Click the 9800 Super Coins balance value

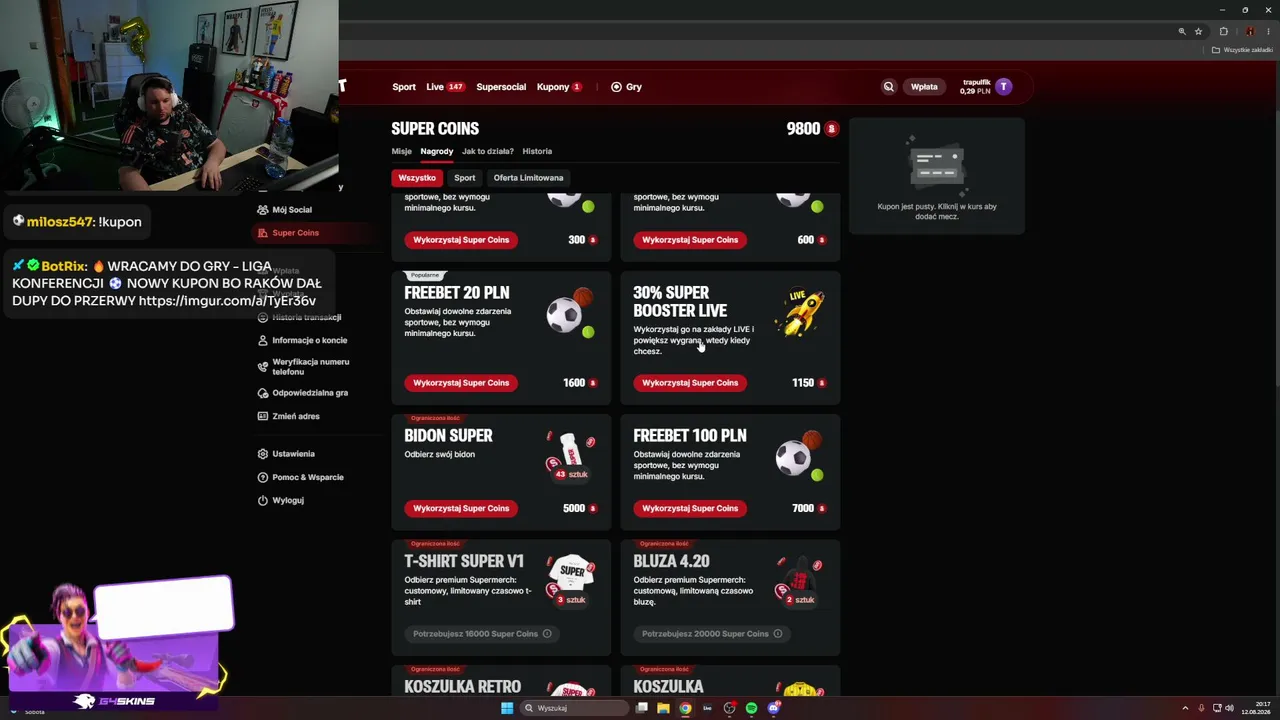(x=803, y=129)
